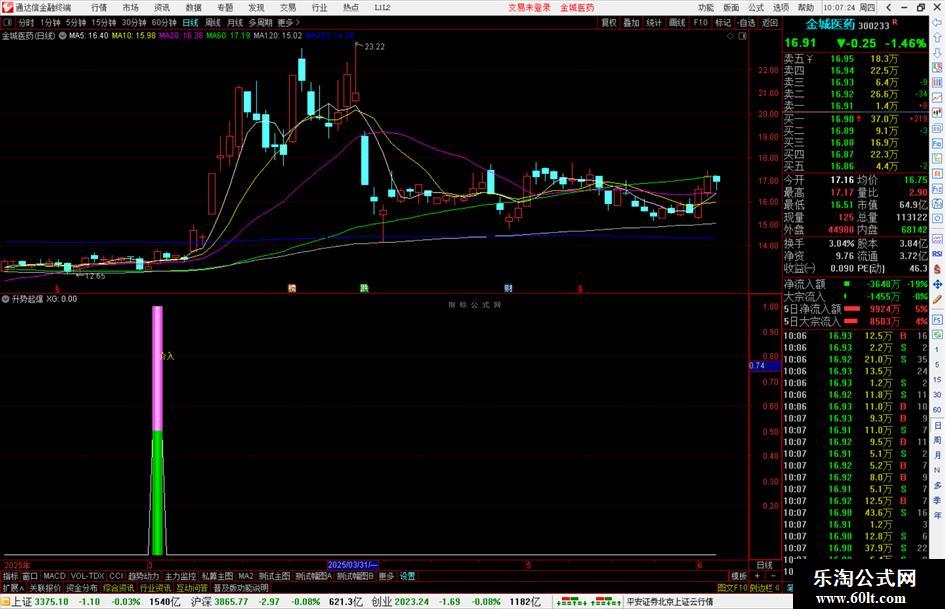The image size is (945, 609).
Task: Expand 更多 indicator tabs at bottom
Action: (386, 576)
